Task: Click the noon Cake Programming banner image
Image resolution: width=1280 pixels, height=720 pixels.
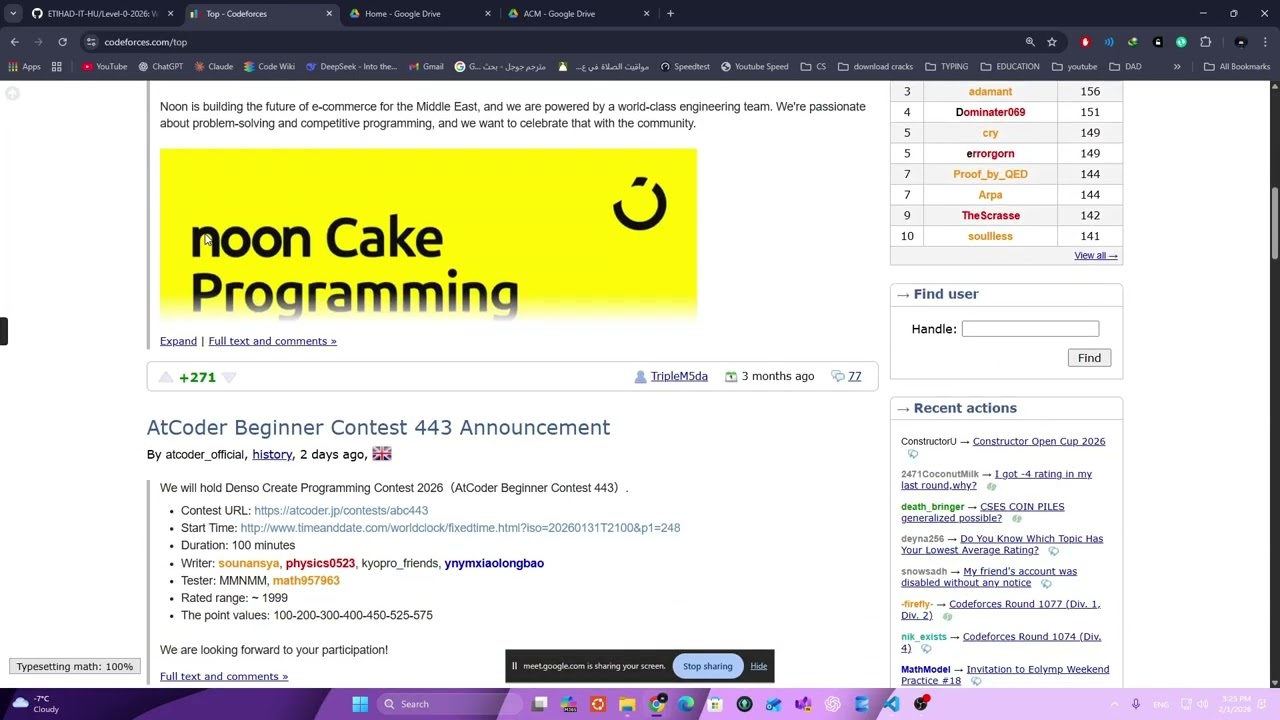Action: [x=428, y=236]
